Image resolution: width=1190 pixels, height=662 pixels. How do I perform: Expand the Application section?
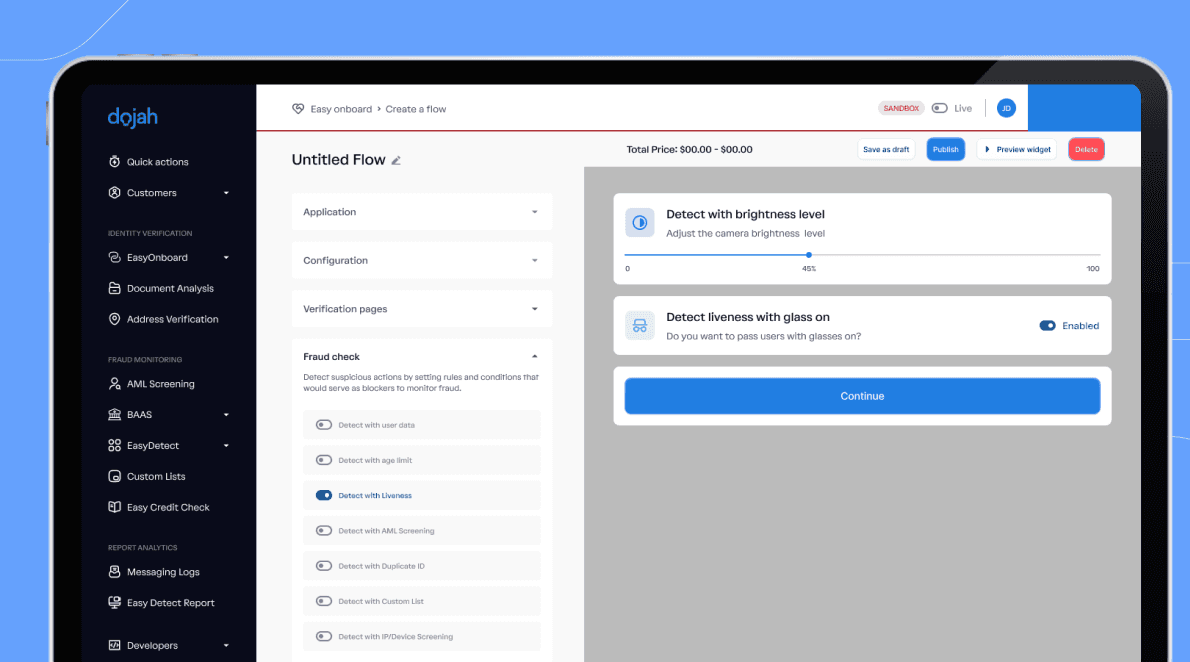421,212
